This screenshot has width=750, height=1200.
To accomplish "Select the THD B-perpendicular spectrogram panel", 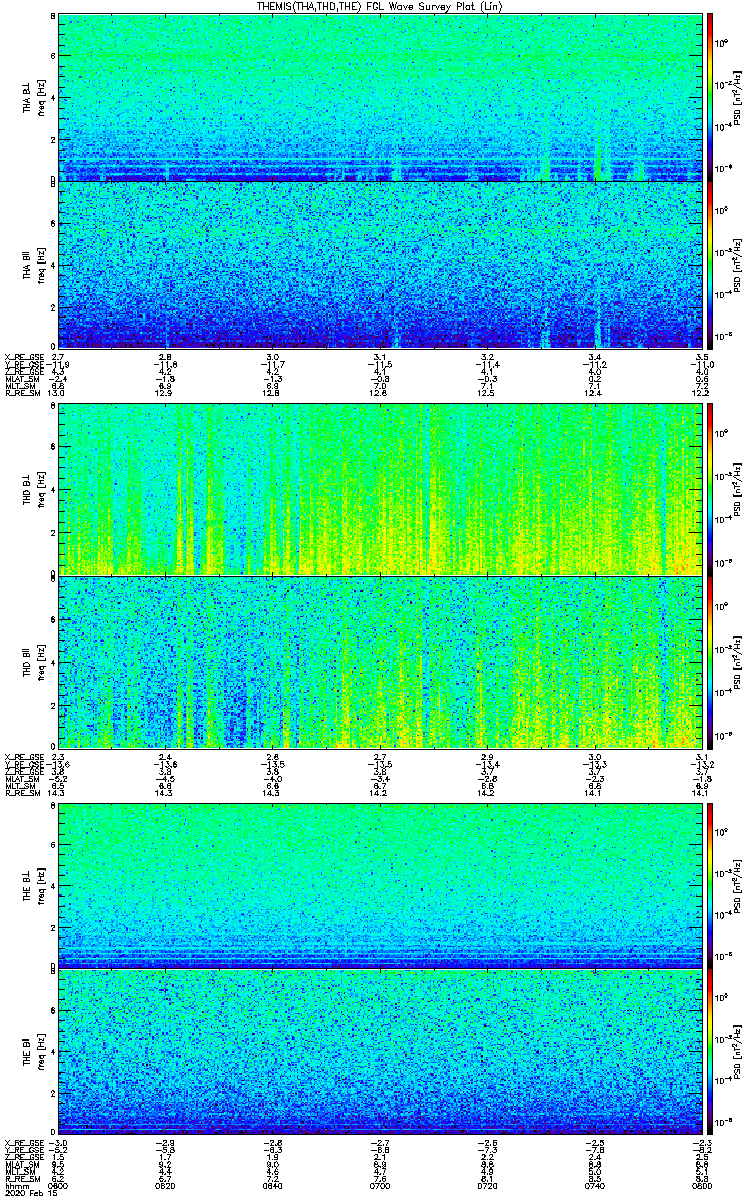I will click(x=379, y=489).
